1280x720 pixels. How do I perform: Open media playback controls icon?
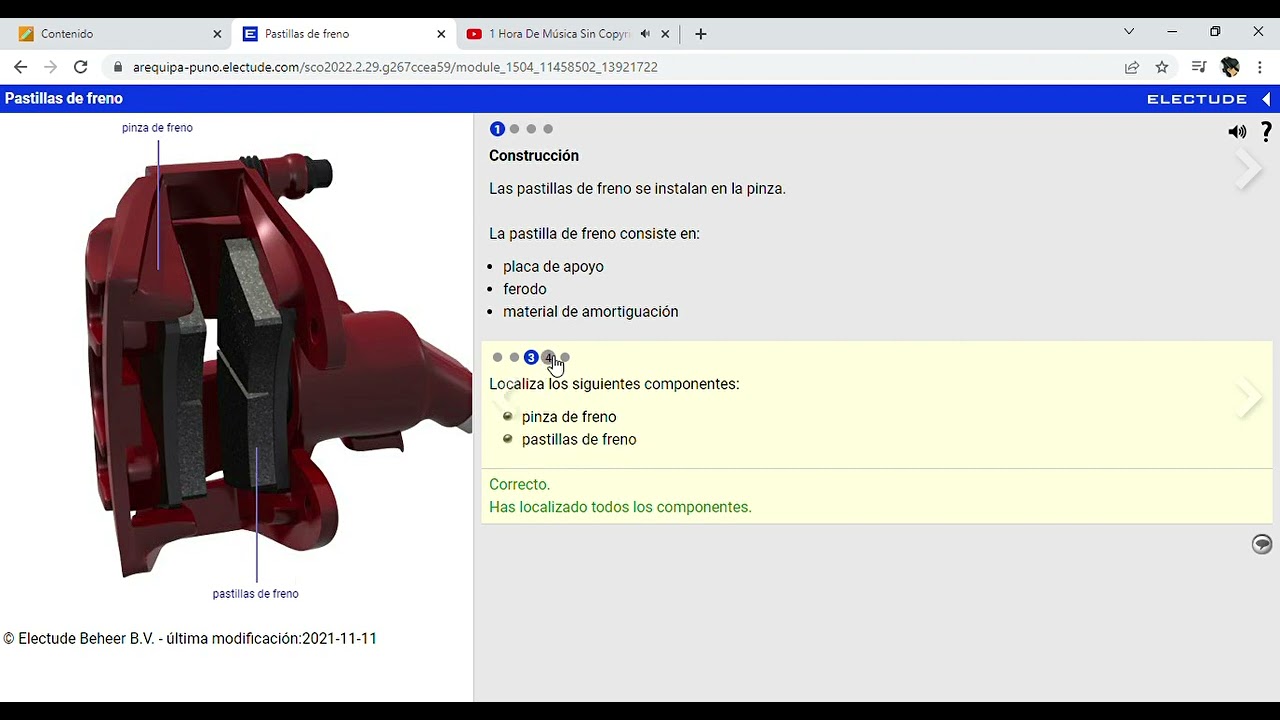1199,67
